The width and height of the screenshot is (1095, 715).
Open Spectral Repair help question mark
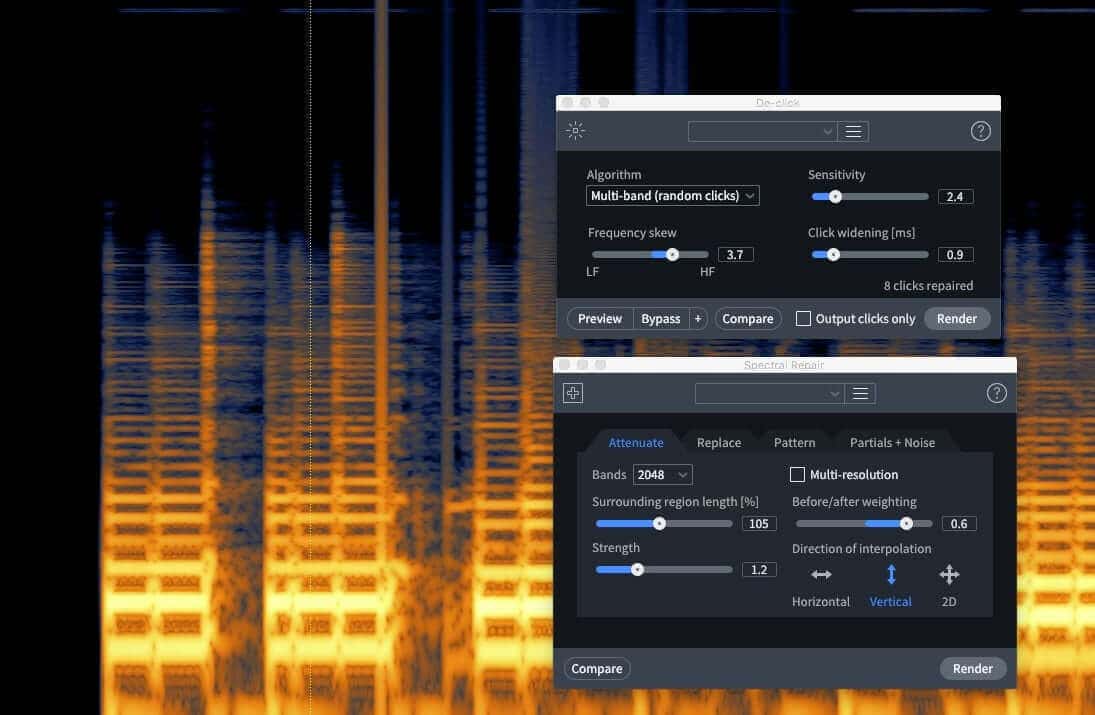[997, 393]
